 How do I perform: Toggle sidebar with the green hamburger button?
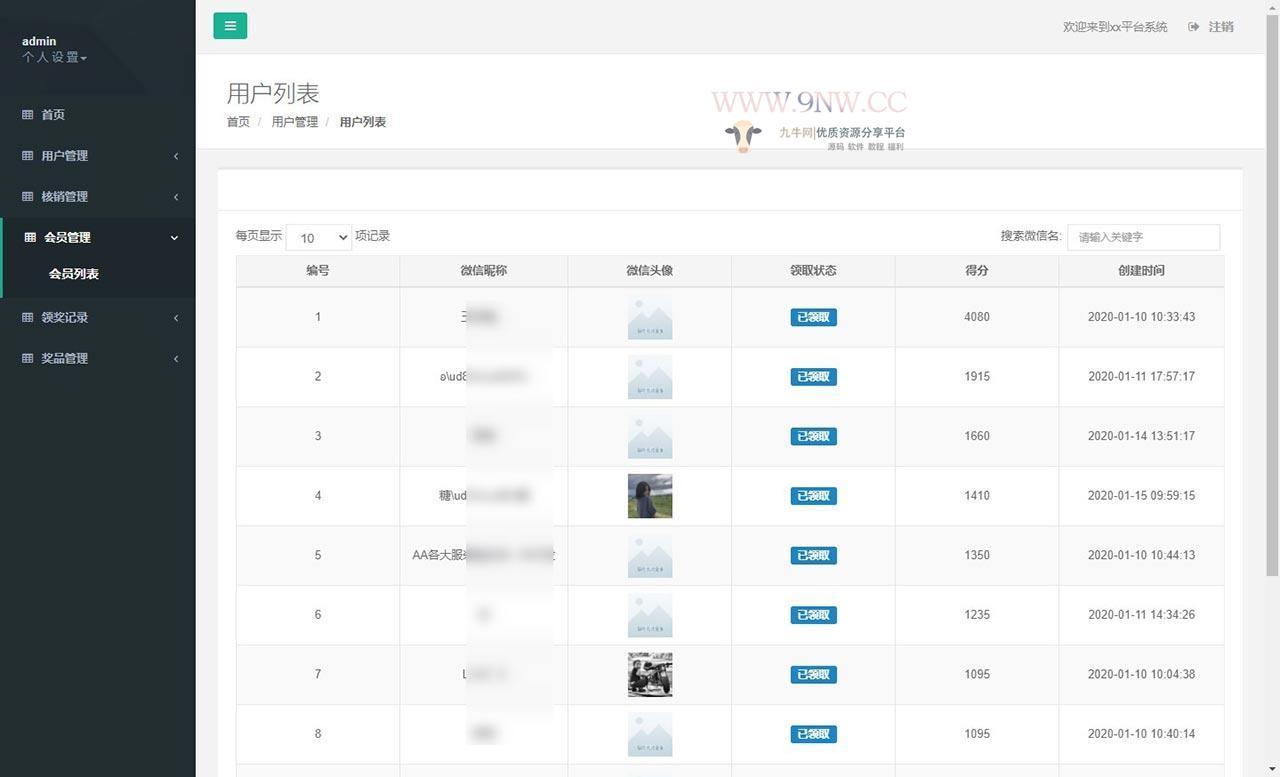point(230,26)
